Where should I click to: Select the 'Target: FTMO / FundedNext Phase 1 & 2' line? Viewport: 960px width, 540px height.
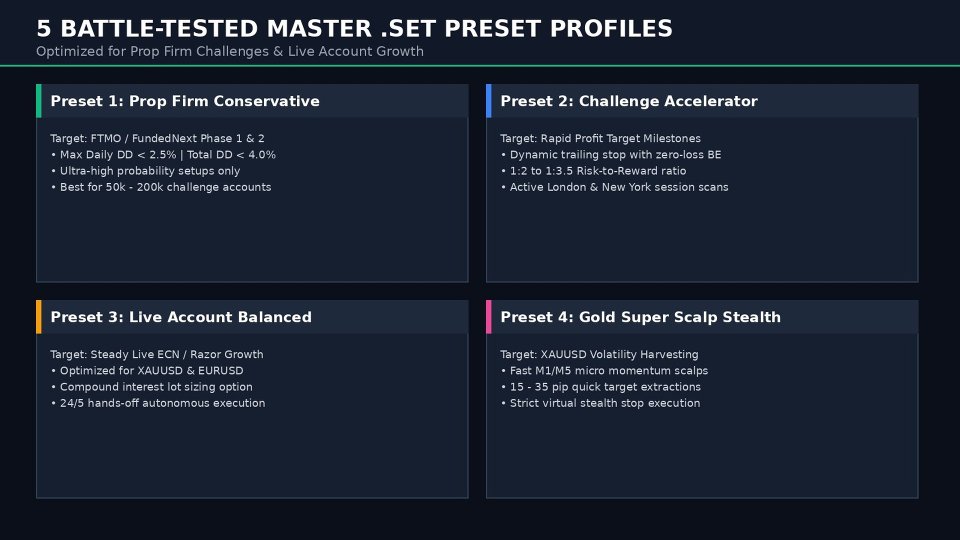(x=157, y=138)
